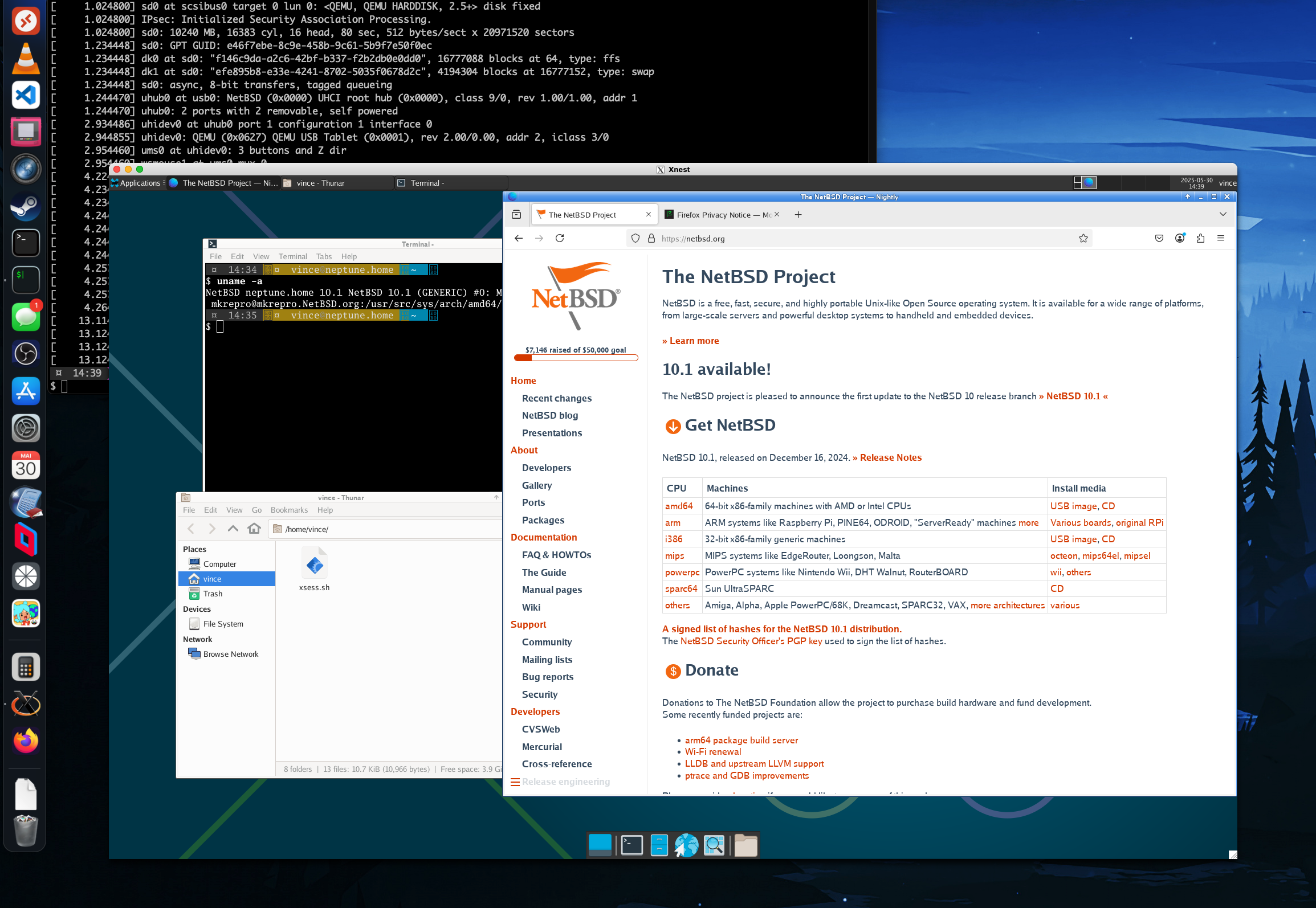Select the vince home folder in Thunar sidebar
The height and width of the screenshot is (908, 1316).
tap(211, 578)
